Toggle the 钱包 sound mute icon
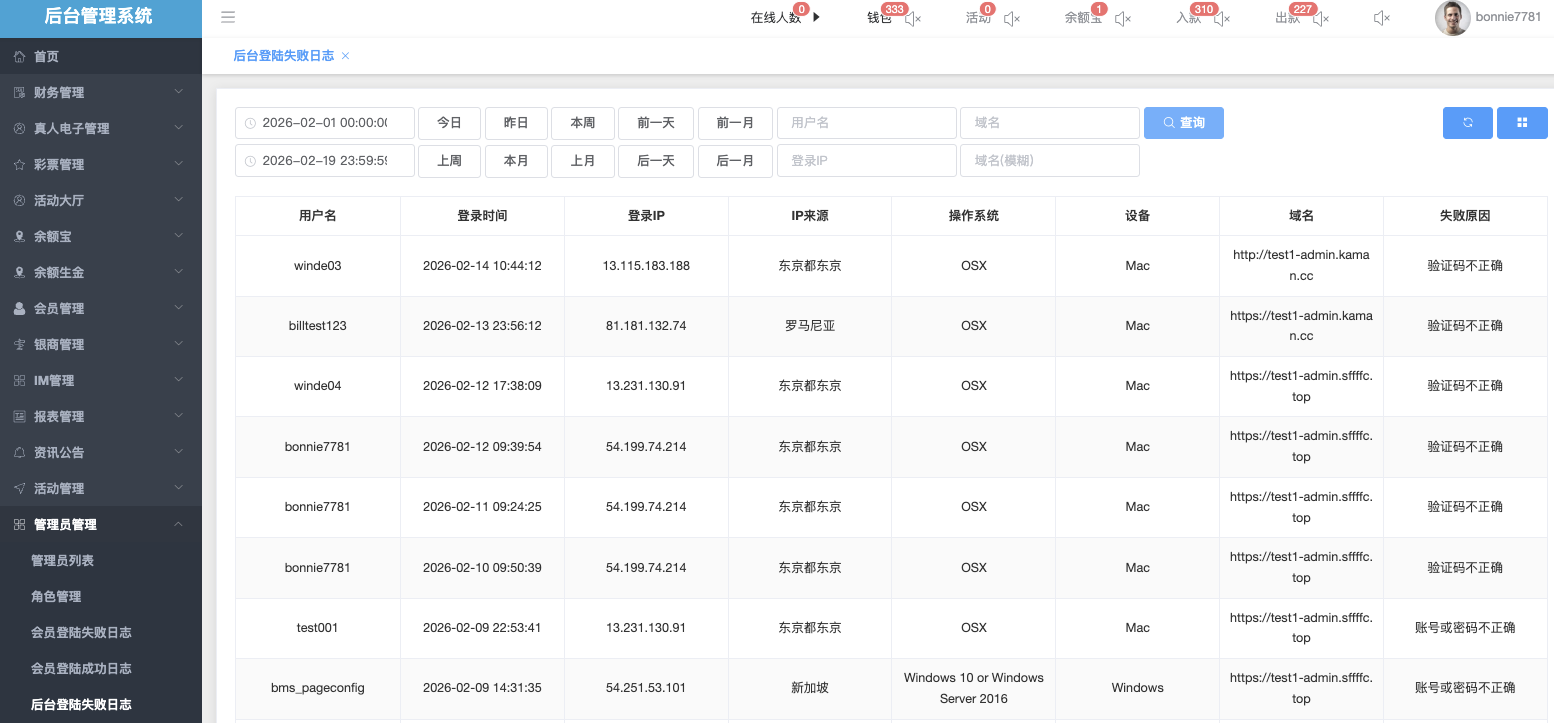Image resolution: width=1554 pixels, height=723 pixels. pos(912,19)
